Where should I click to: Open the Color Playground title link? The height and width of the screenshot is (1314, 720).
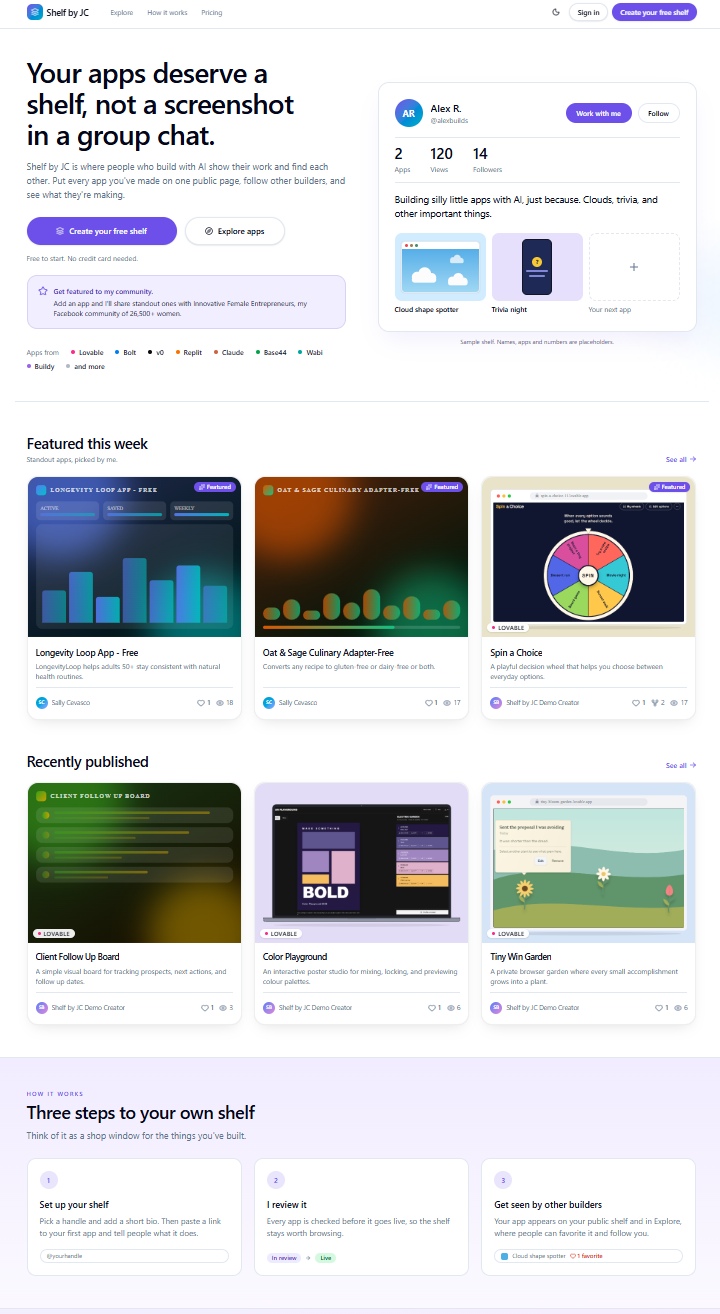295,957
